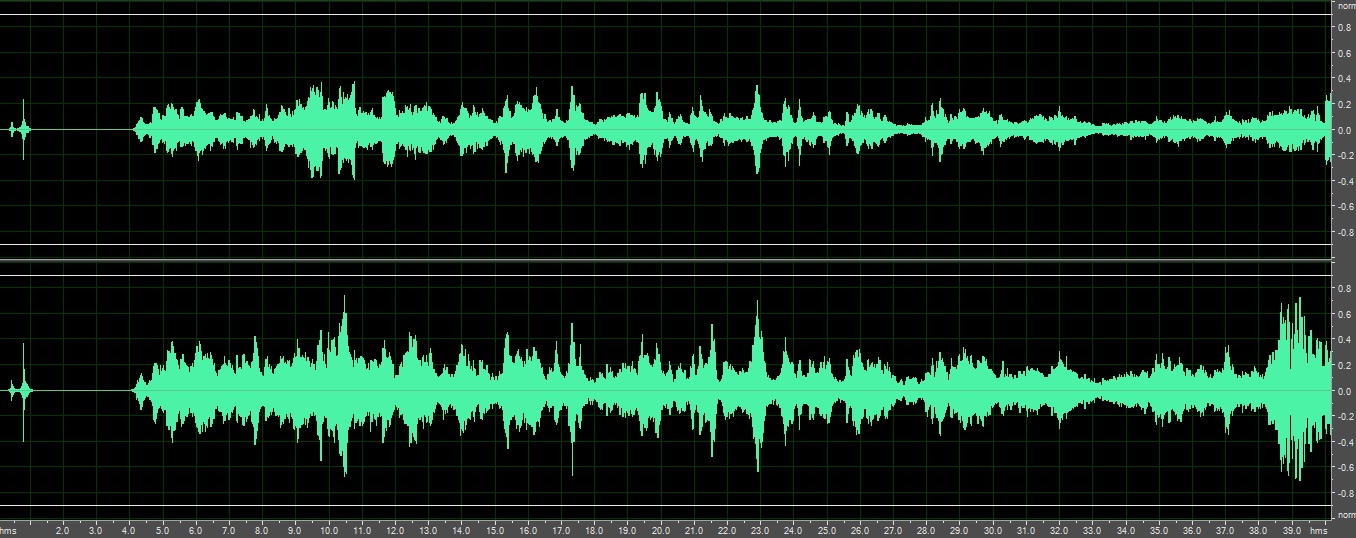Click the 7.0 mark on the time ruler
The width and height of the screenshot is (1356, 538).
(228, 531)
